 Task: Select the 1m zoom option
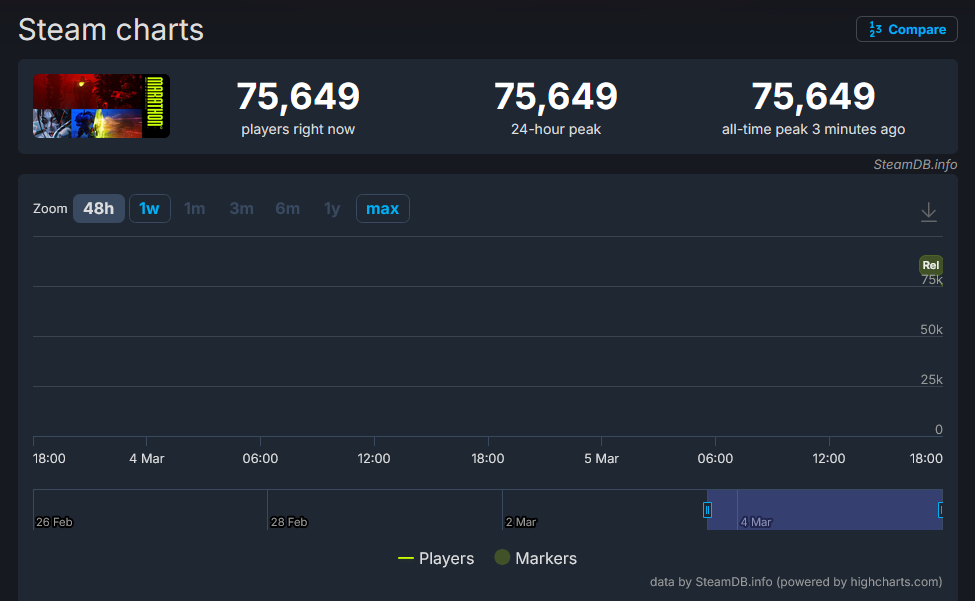pos(195,208)
